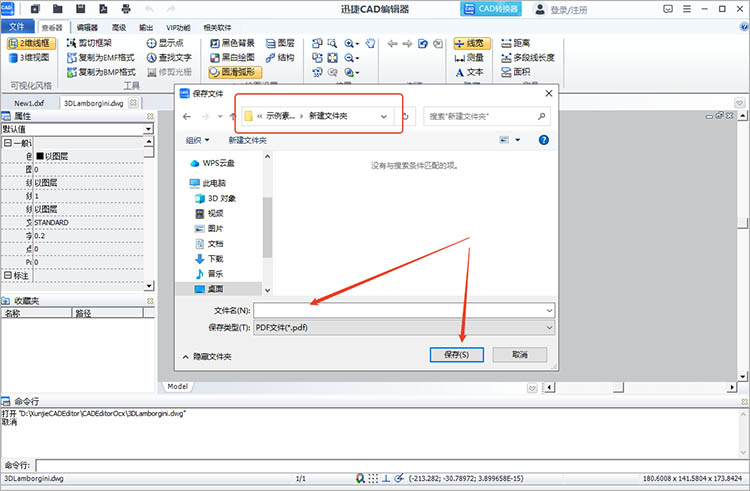
Task: Click the 剪切框架 tool
Action: coord(89,44)
